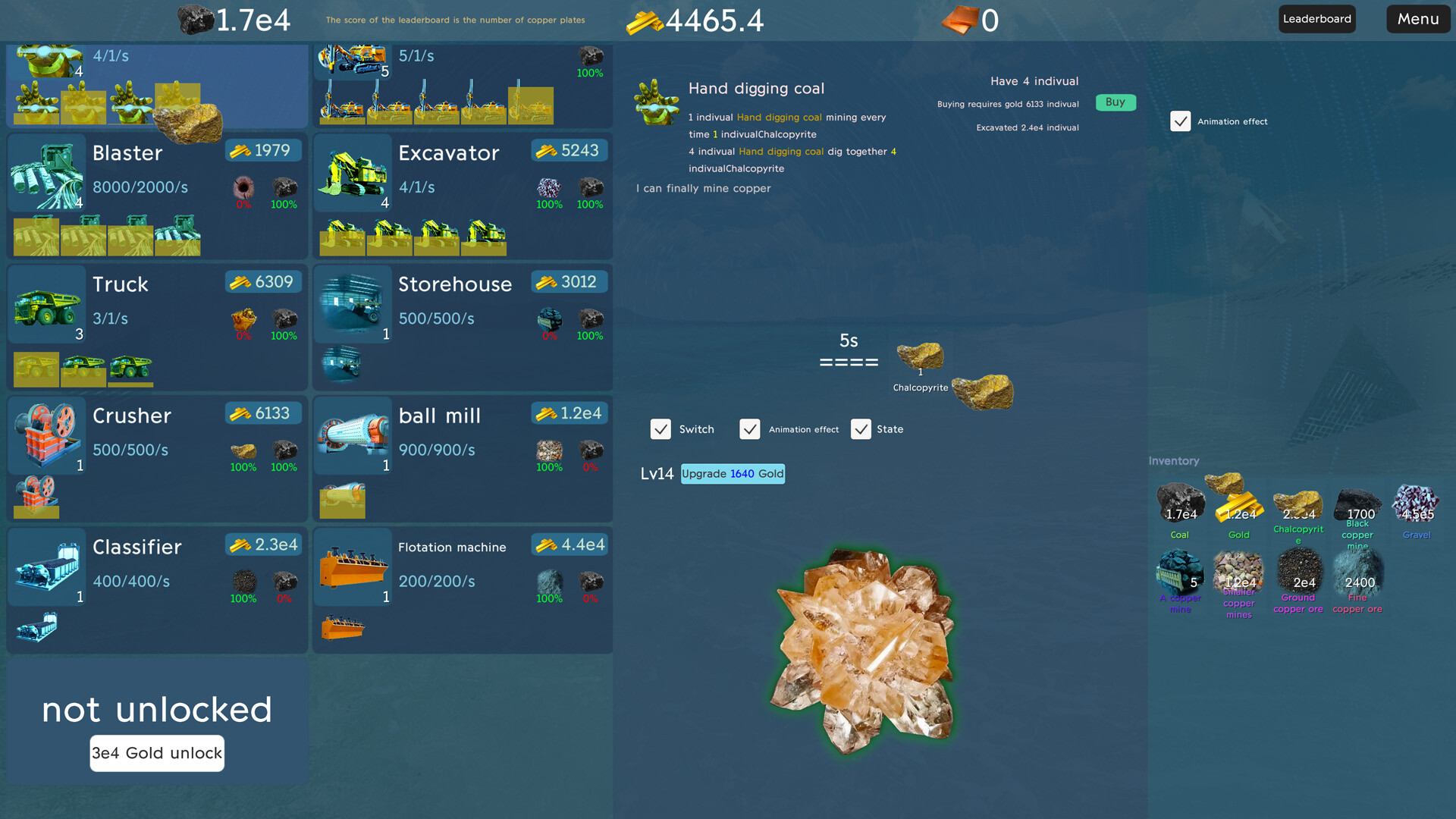
Task: Toggle the State checkbox
Action: coord(861,429)
